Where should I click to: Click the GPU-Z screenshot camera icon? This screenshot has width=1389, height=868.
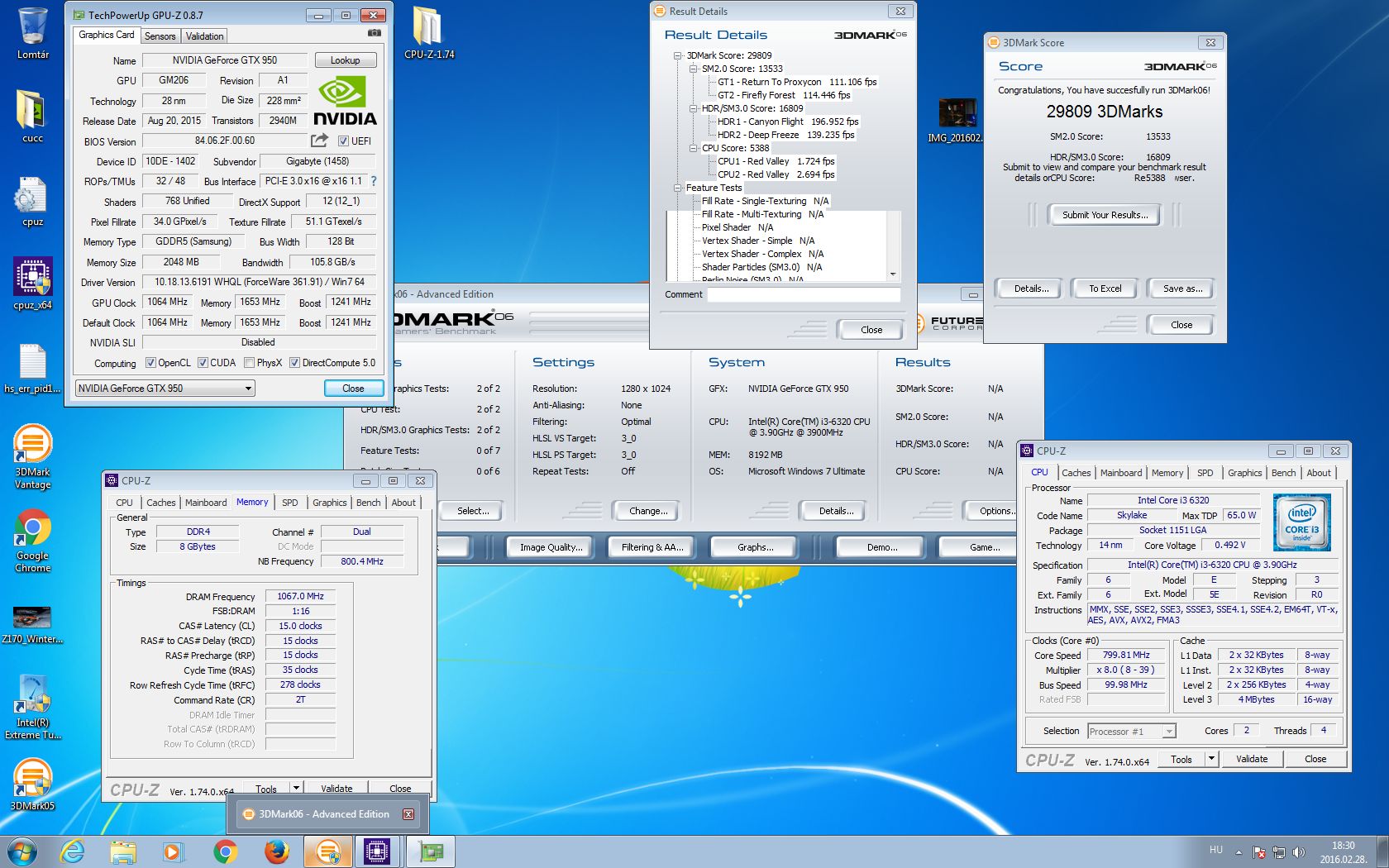tap(375, 33)
